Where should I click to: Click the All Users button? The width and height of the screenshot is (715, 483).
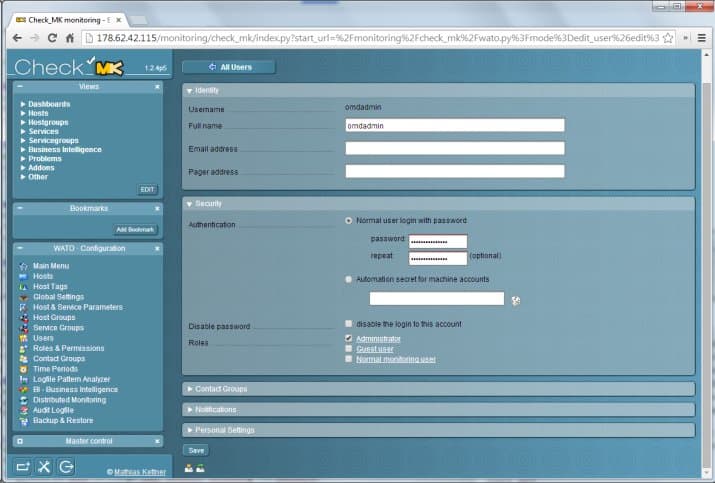(x=229, y=67)
